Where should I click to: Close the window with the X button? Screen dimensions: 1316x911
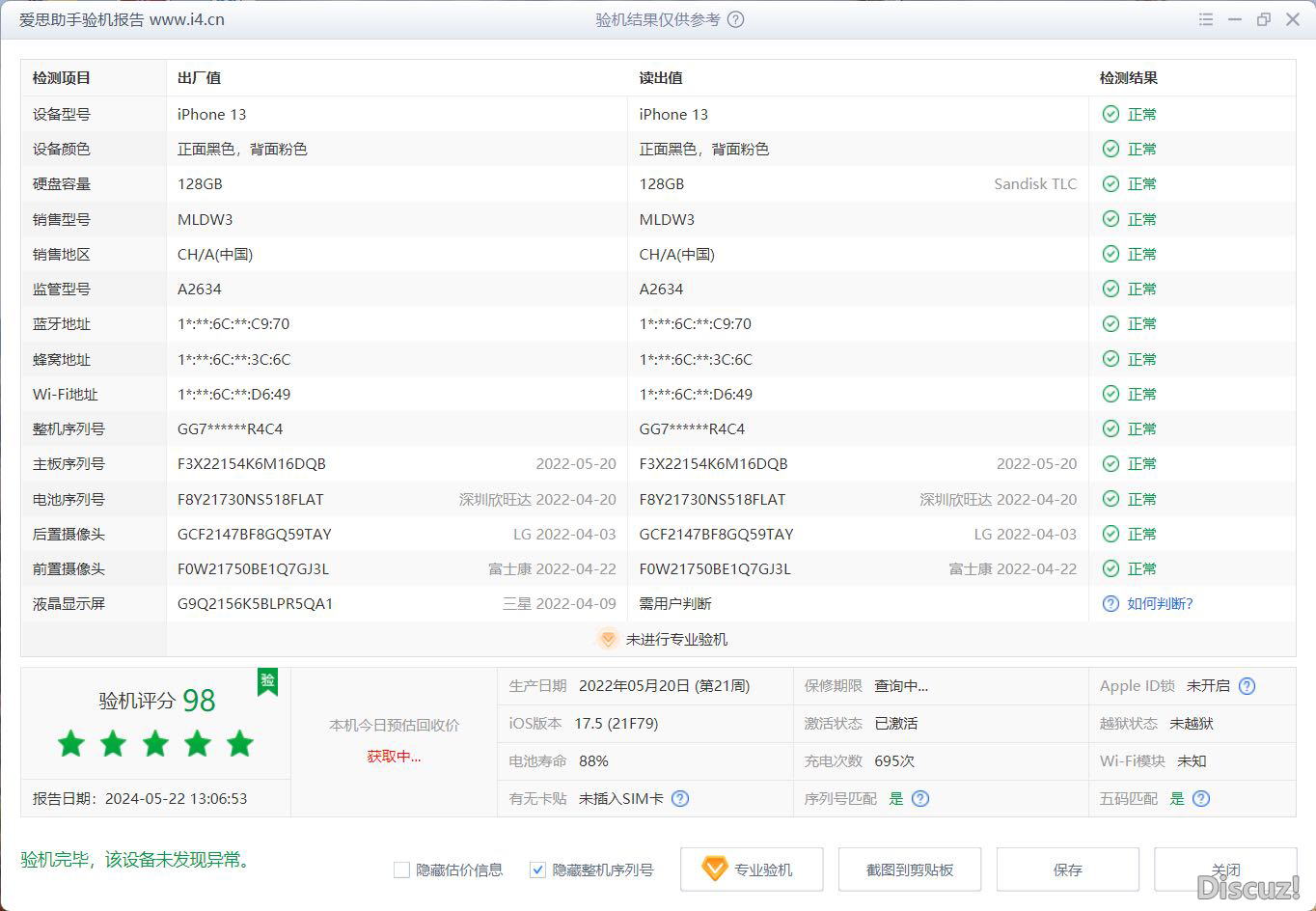pos(1293,19)
